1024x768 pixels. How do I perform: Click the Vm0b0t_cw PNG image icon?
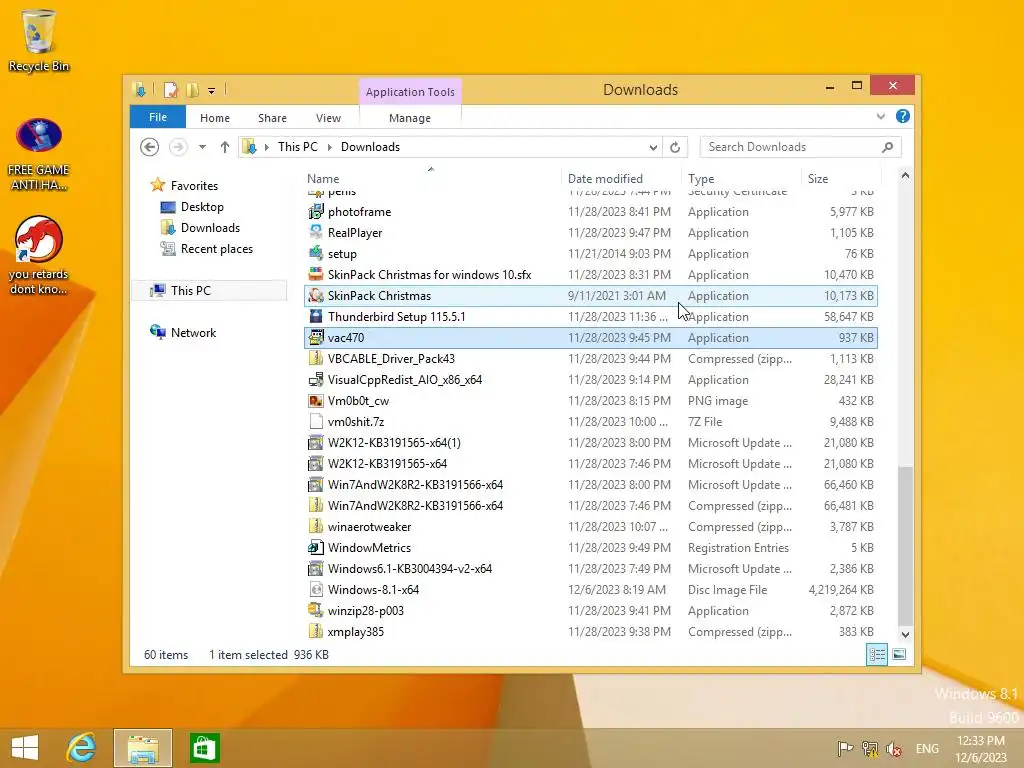pos(315,400)
